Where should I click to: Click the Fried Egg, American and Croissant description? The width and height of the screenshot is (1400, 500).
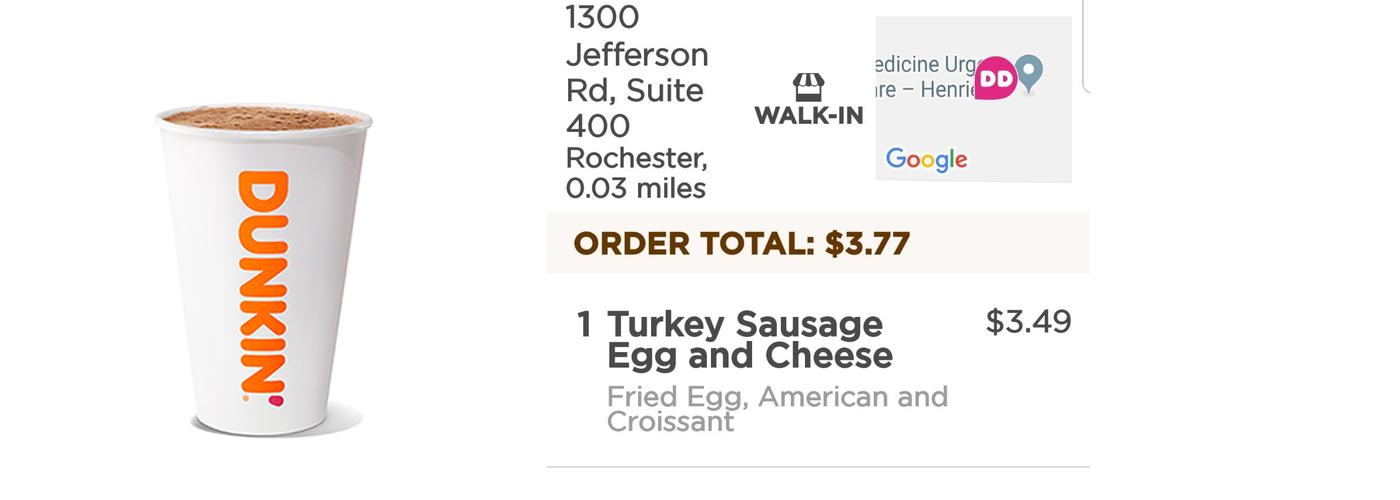coord(776,408)
